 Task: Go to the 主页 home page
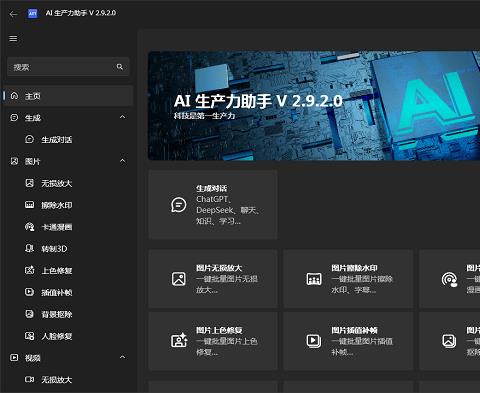pyautogui.click(x=68, y=96)
